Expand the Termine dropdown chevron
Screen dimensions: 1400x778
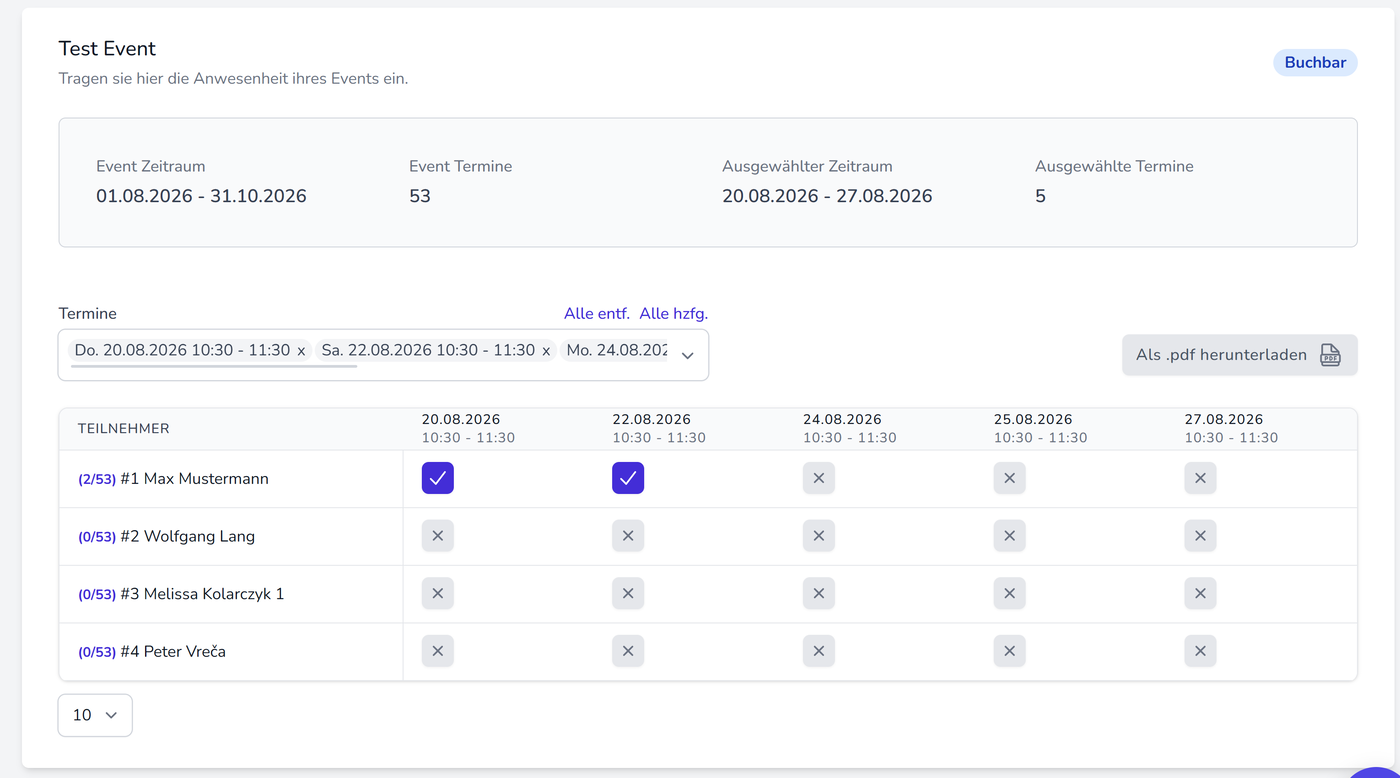click(x=688, y=355)
